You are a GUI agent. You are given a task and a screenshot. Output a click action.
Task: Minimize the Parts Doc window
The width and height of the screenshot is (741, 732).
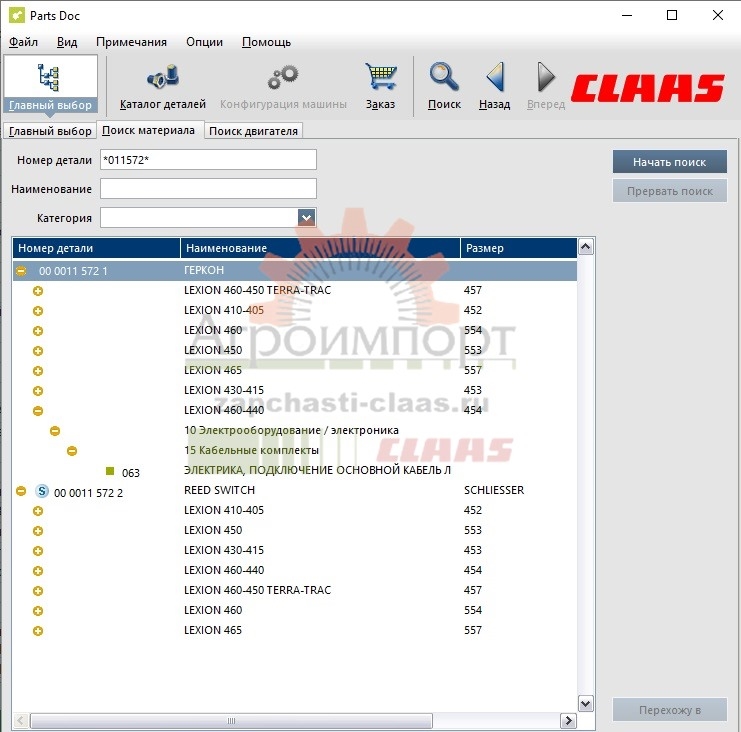pos(627,15)
